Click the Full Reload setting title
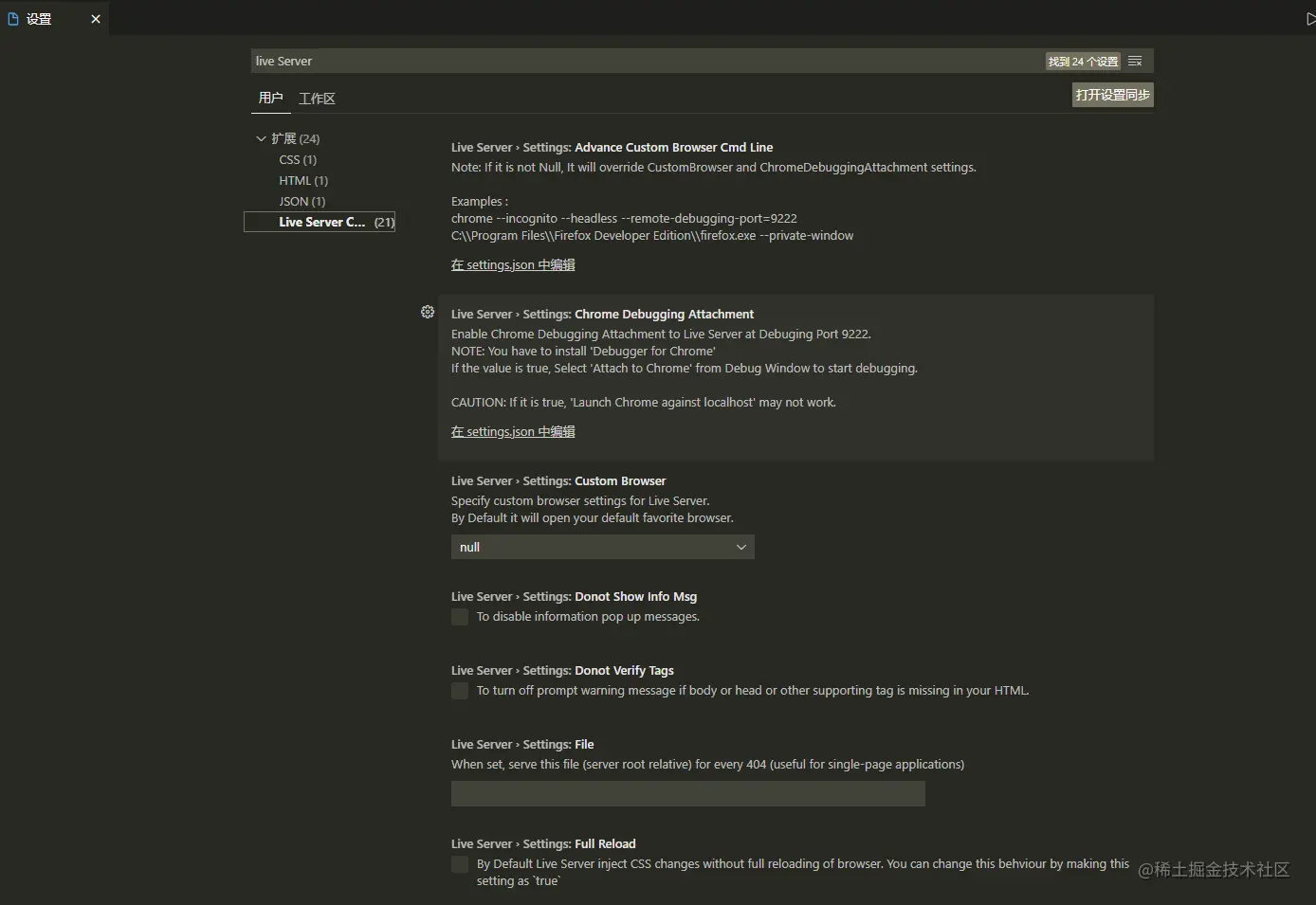The width and height of the screenshot is (1316, 905). point(543,843)
